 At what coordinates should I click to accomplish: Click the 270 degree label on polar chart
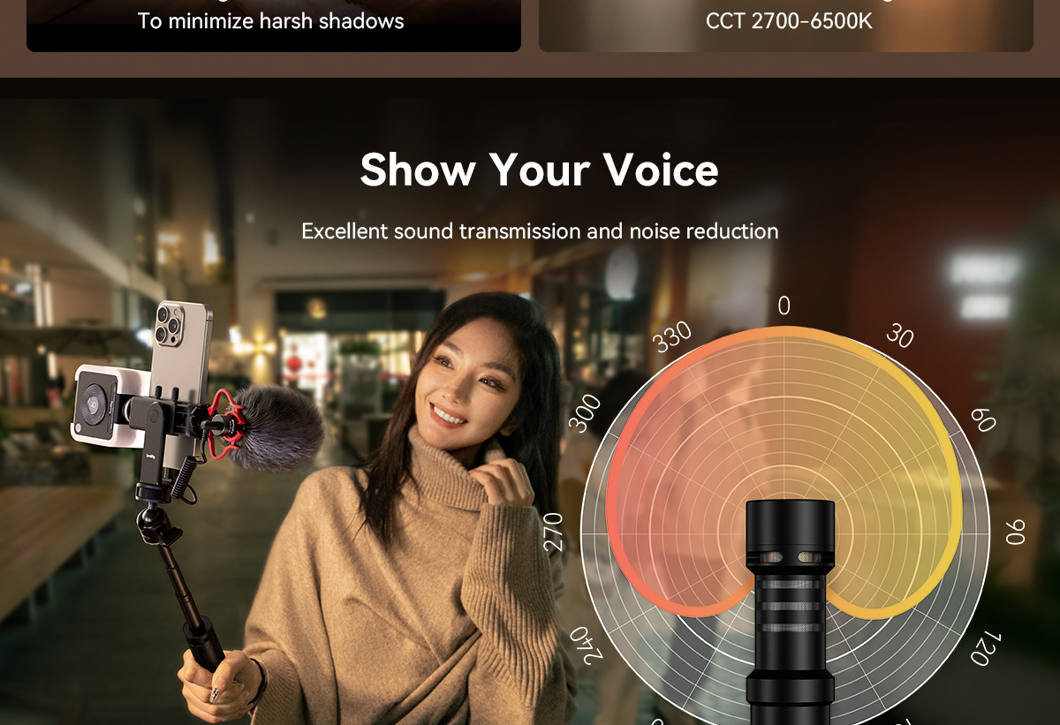tap(553, 532)
